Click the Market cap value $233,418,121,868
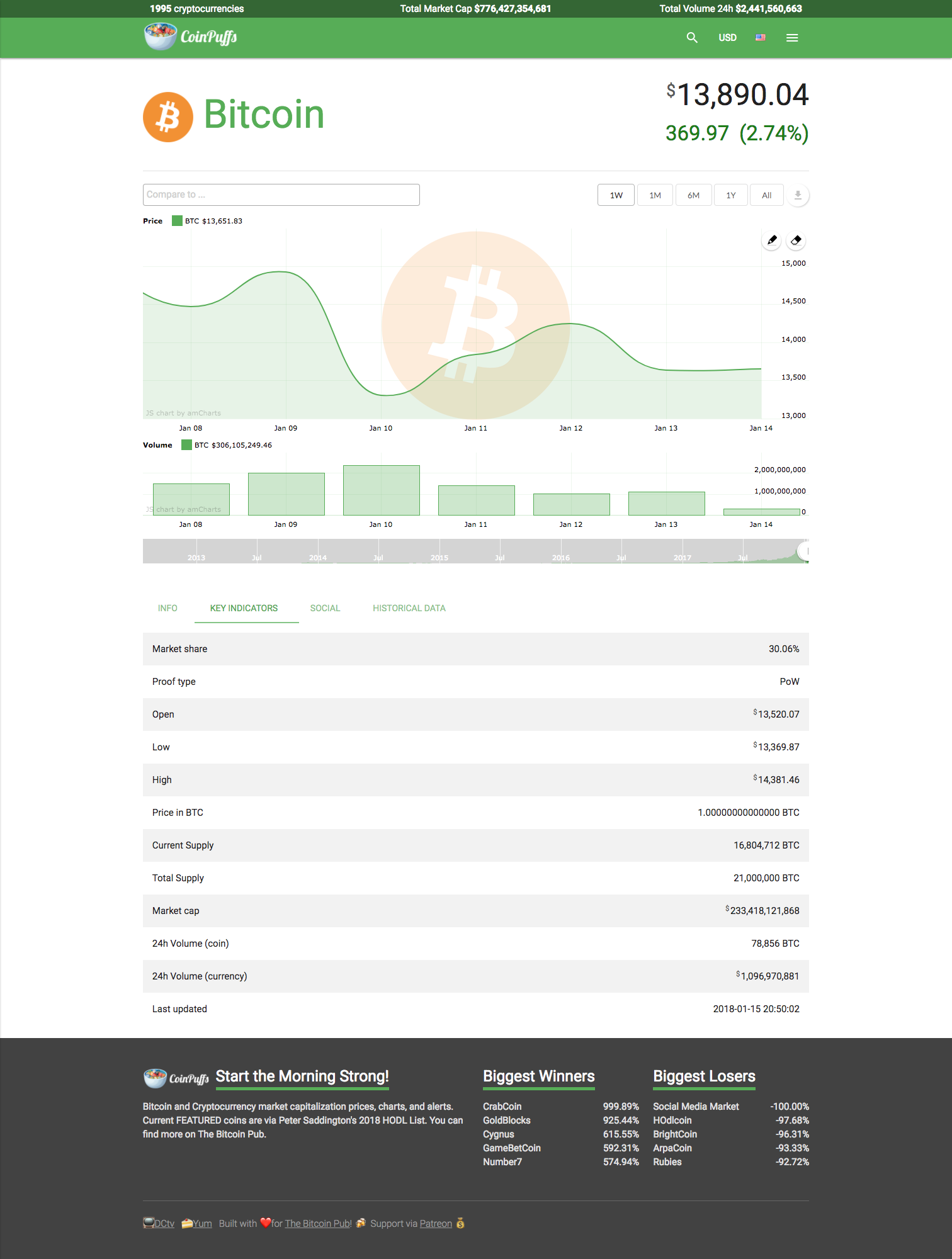Screen dimensions: 952x1259 (762, 911)
